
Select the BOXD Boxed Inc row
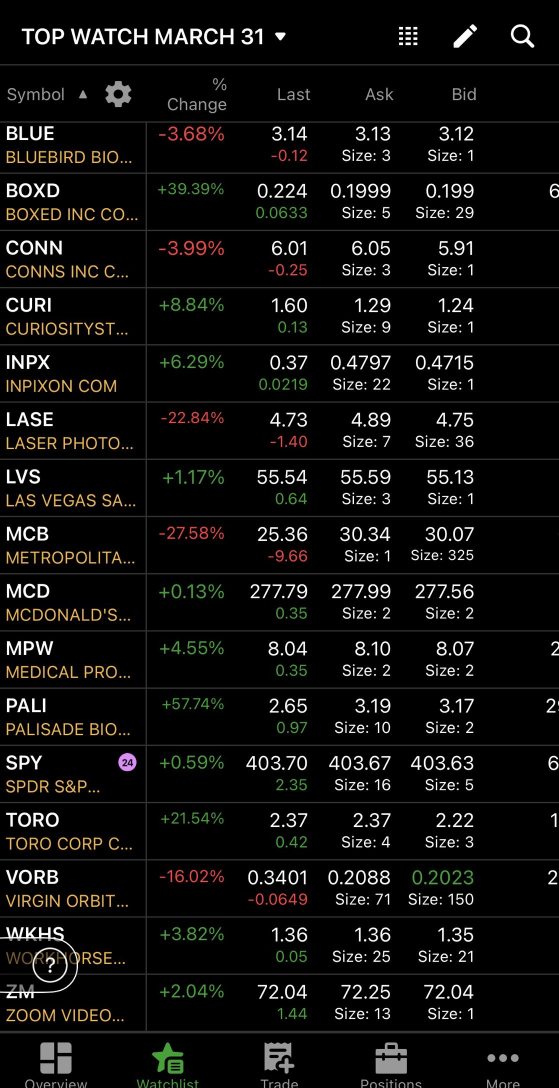pos(280,202)
